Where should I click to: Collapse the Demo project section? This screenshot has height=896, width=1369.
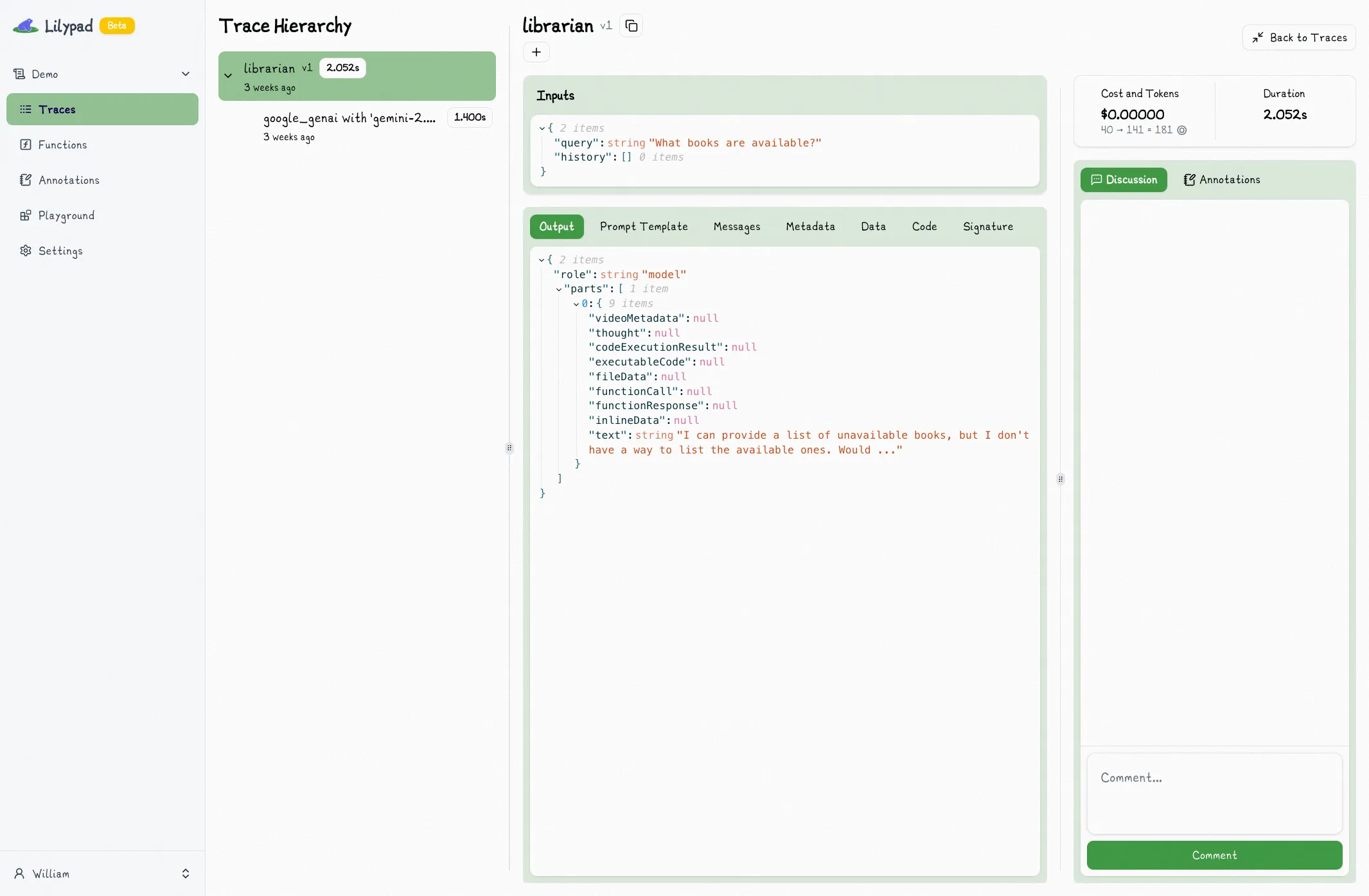[x=186, y=74]
